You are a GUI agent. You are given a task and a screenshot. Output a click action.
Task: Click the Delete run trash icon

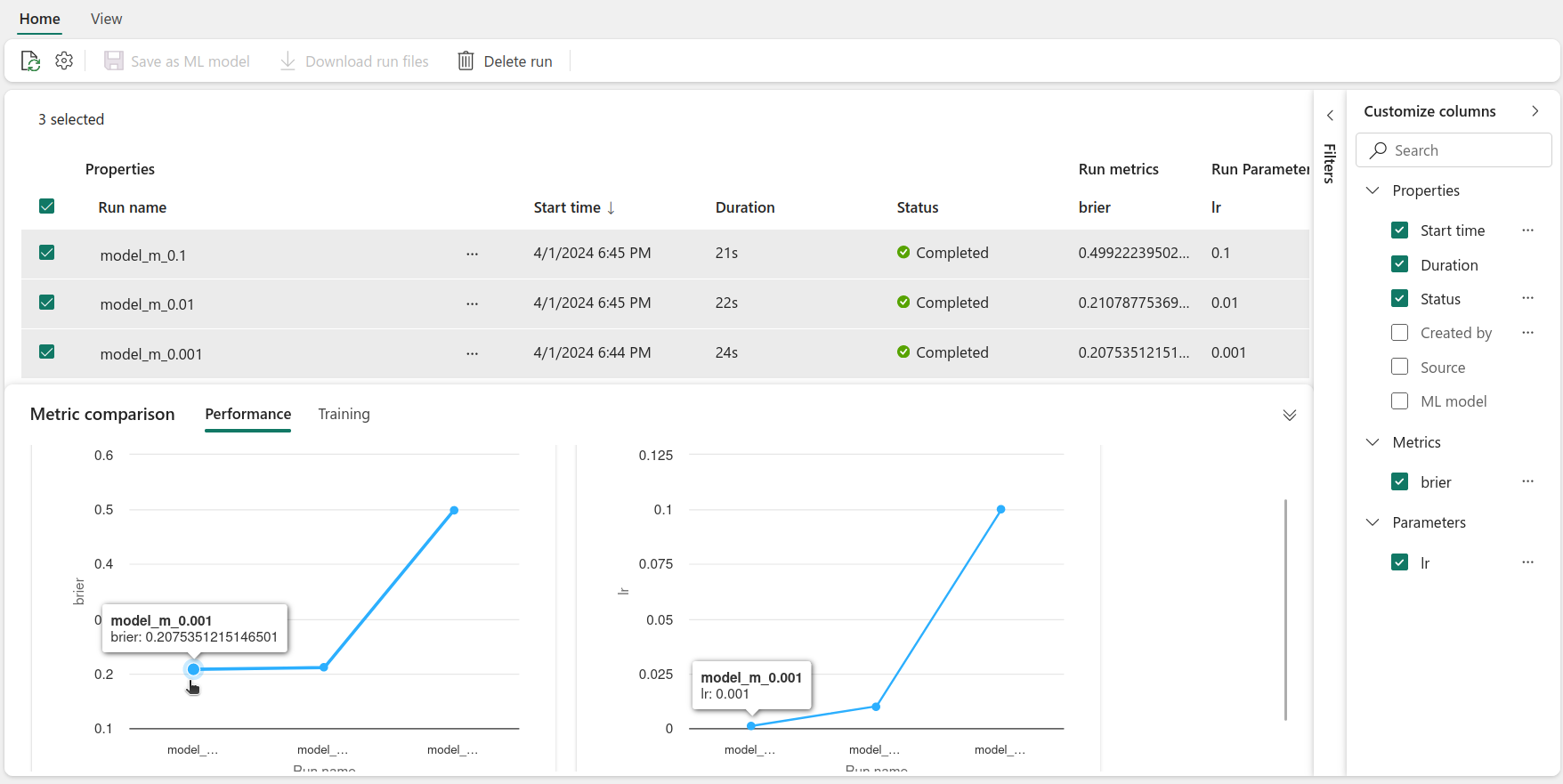pyautogui.click(x=466, y=61)
